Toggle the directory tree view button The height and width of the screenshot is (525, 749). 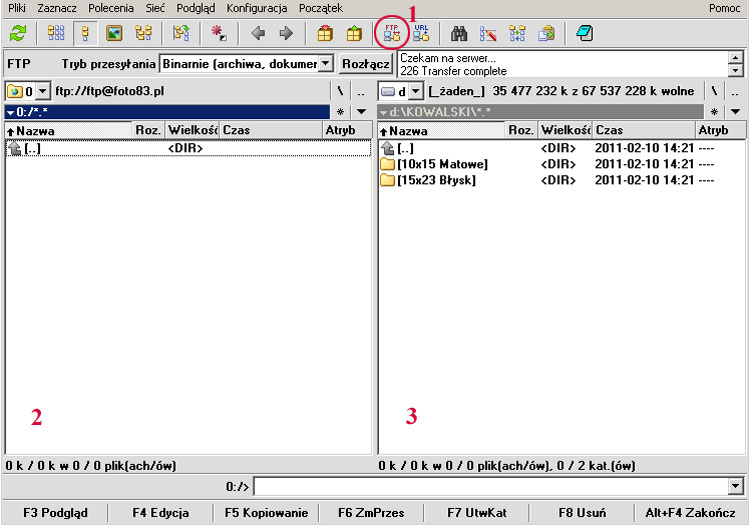point(143,33)
